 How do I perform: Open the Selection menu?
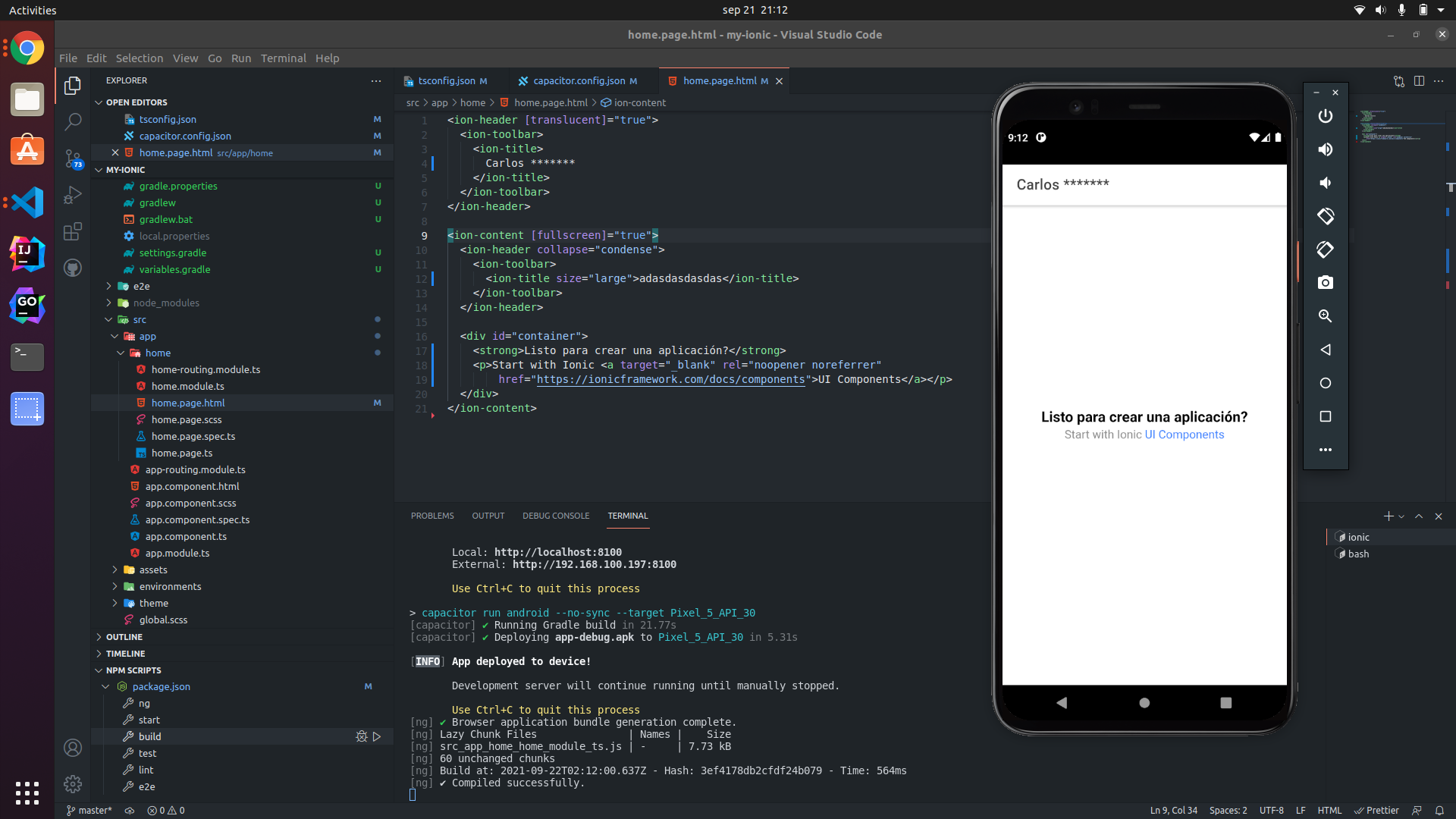click(x=139, y=58)
